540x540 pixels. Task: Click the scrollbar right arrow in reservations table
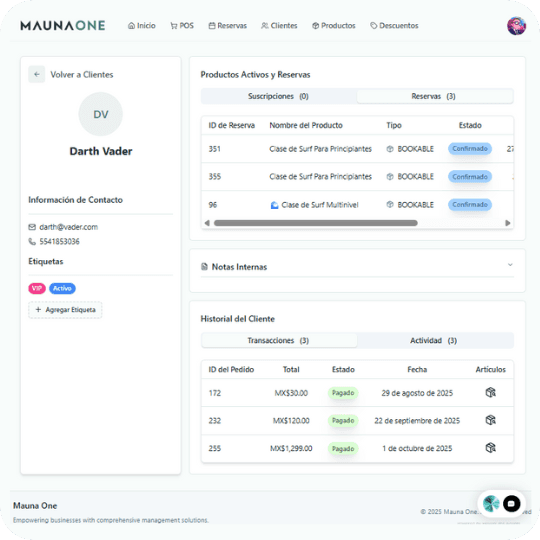tap(508, 223)
